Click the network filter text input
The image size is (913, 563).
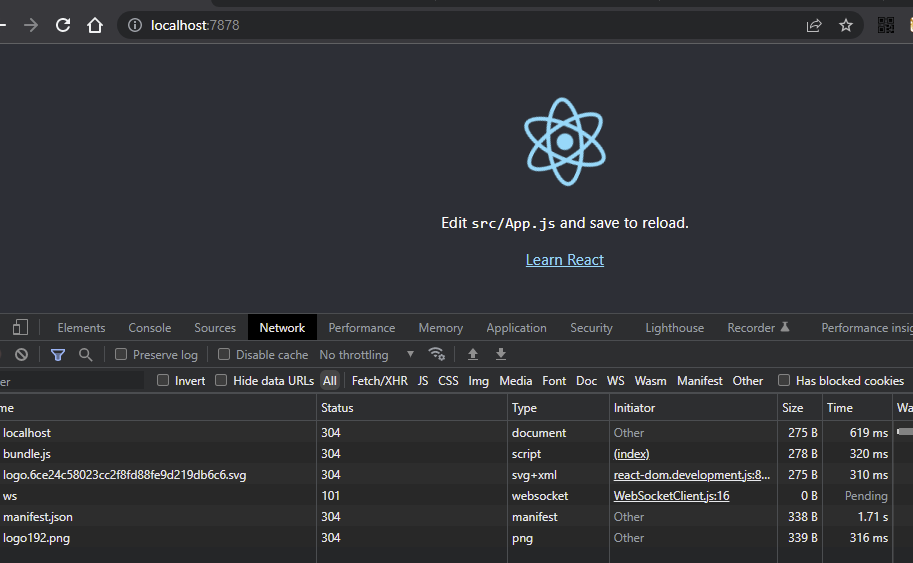click(x=72, y=381)
